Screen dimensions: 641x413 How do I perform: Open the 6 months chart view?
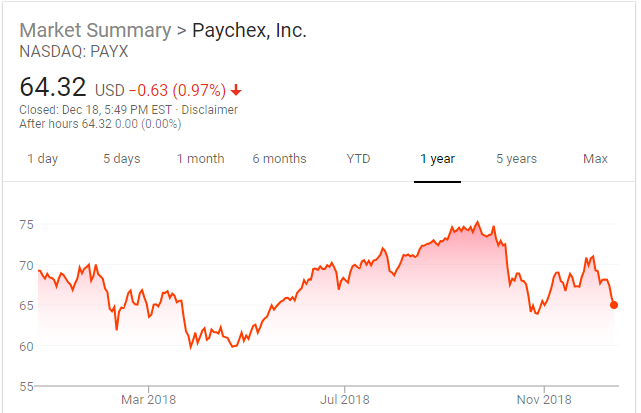tap(279, 159)
